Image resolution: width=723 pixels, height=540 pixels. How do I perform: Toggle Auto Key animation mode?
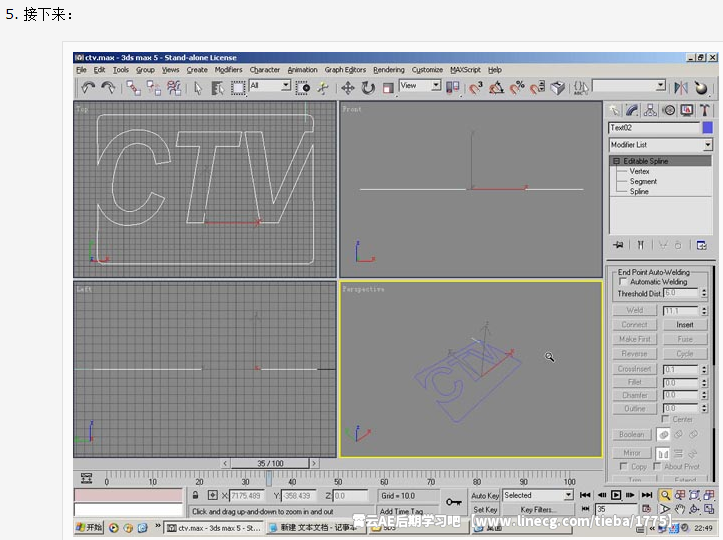pos(485,495)
